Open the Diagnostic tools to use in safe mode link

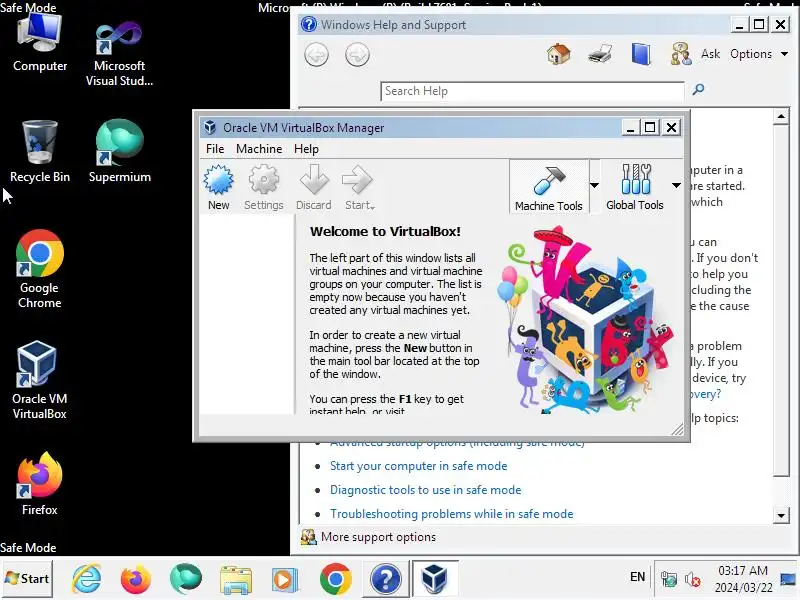pos(426,490)
